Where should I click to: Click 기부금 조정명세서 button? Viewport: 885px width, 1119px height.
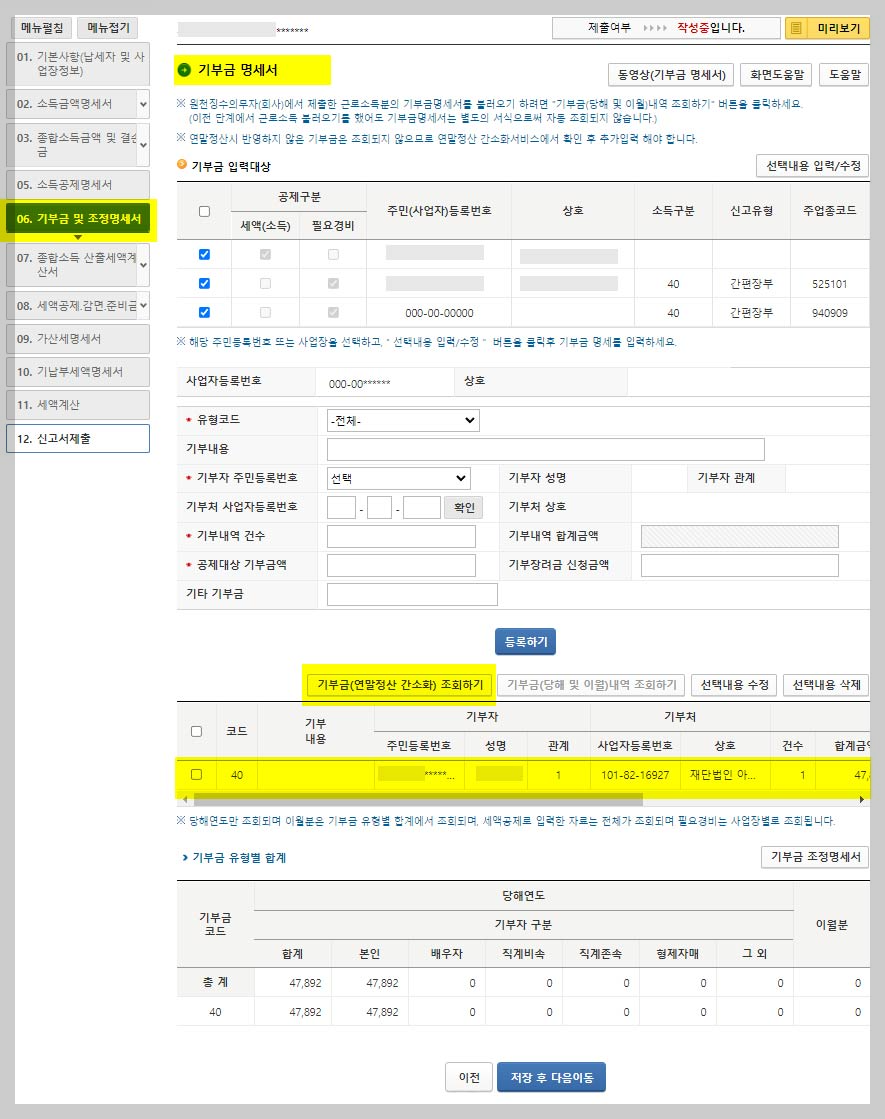[815, 856]
